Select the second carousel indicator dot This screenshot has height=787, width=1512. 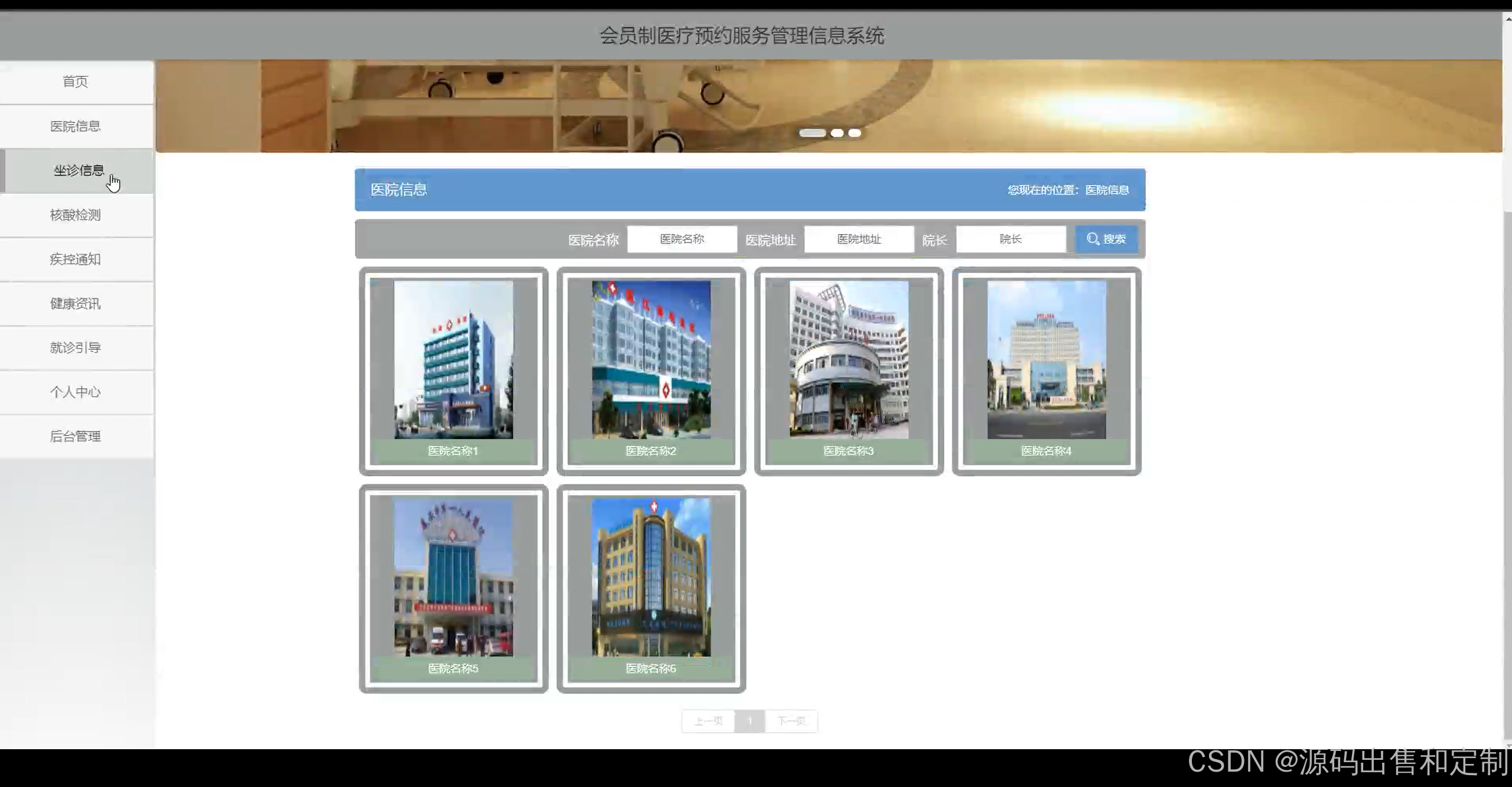coord(837,133)
